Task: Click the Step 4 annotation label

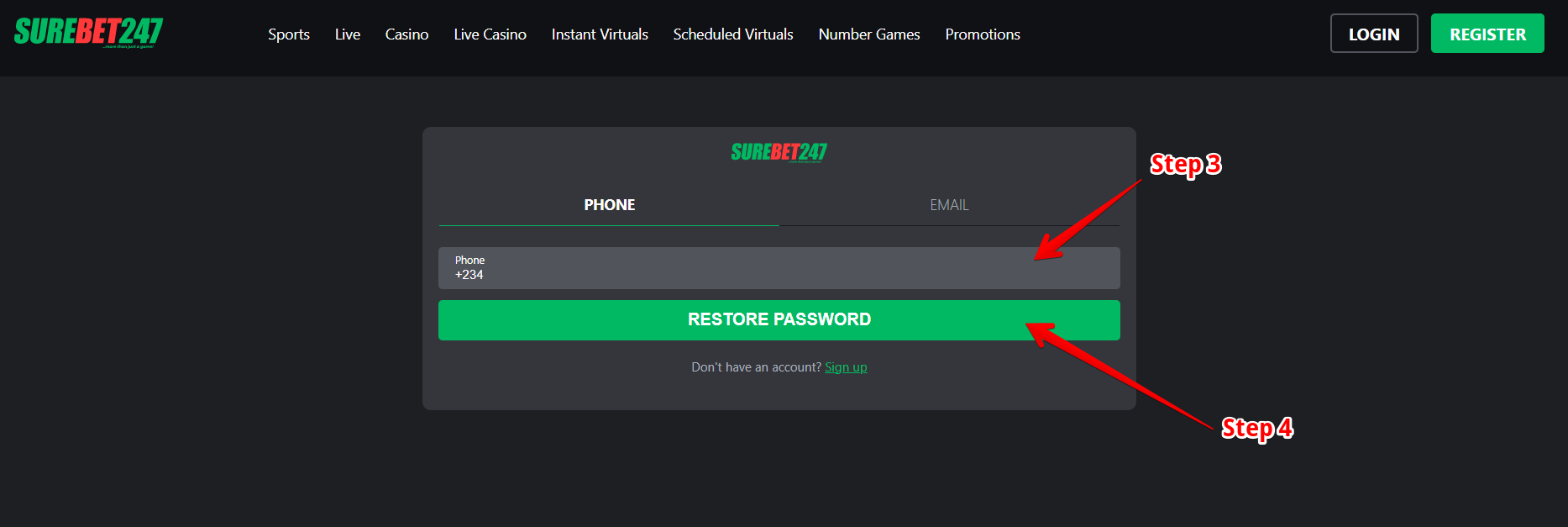Action: point(1257,429)
